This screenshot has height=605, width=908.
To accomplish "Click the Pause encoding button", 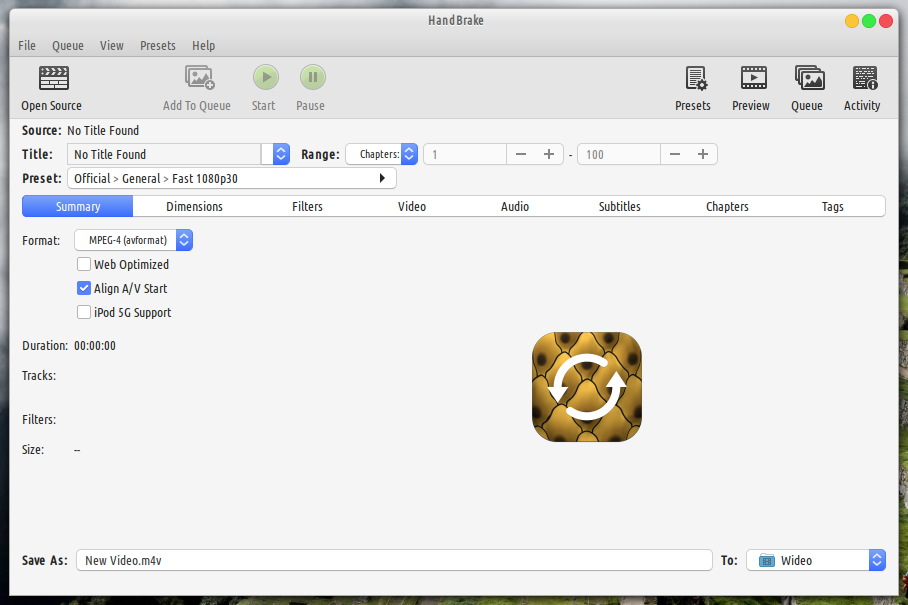I will 313,77.
